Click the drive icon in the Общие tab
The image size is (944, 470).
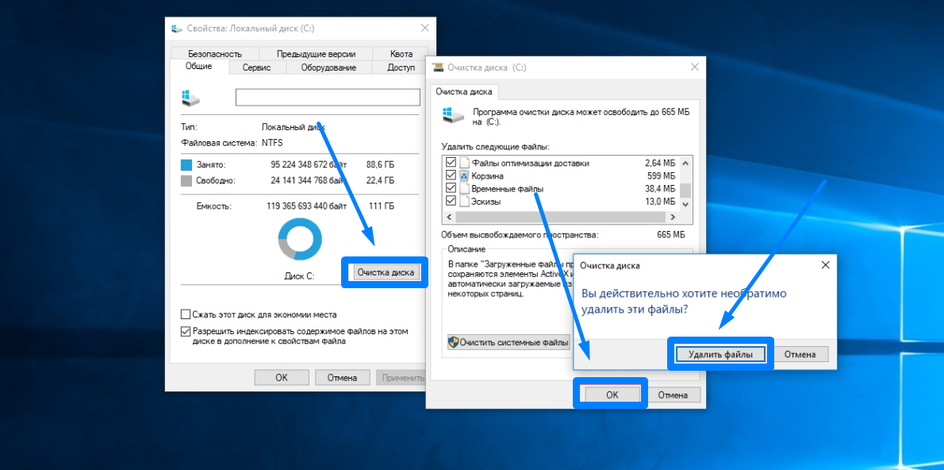[190, 98]
